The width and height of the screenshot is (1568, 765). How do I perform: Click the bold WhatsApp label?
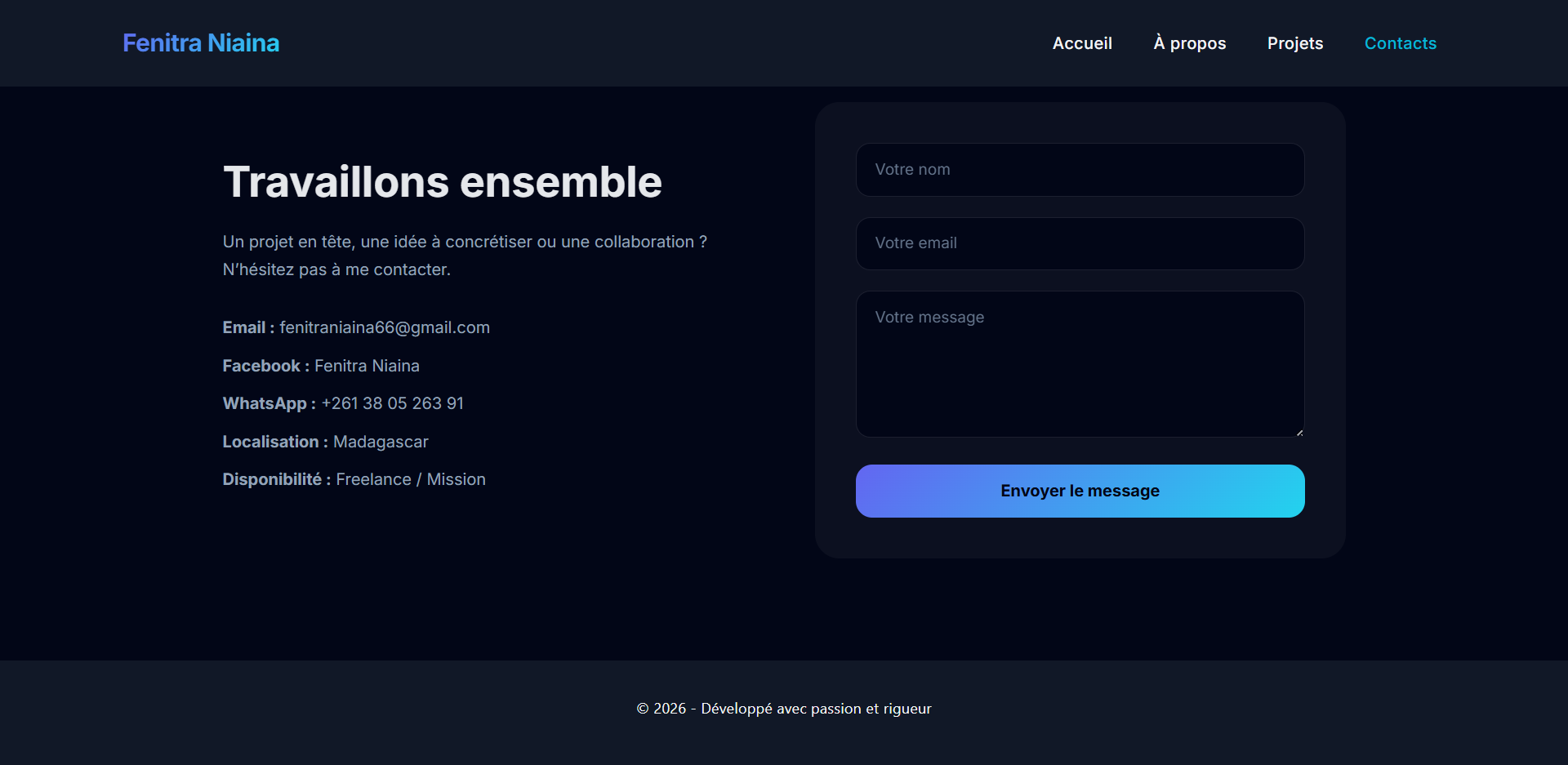click(x=269, y=403)
